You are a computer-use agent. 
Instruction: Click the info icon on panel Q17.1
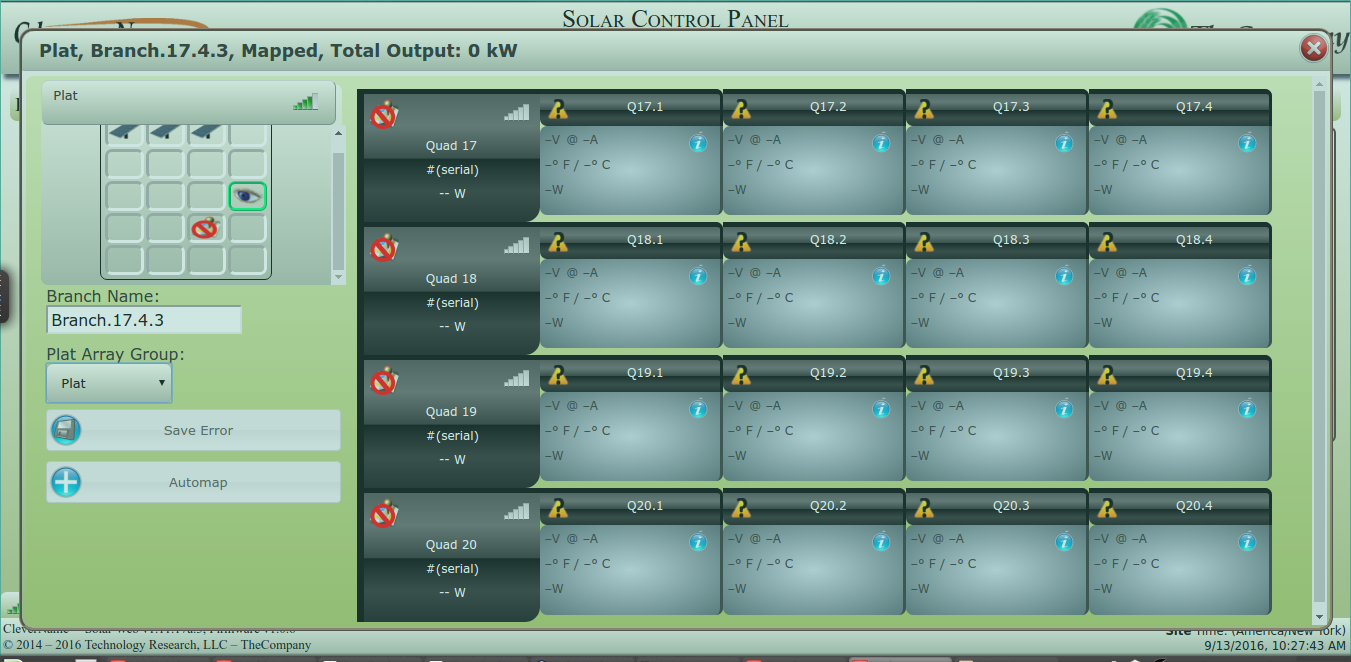(698, 143)
